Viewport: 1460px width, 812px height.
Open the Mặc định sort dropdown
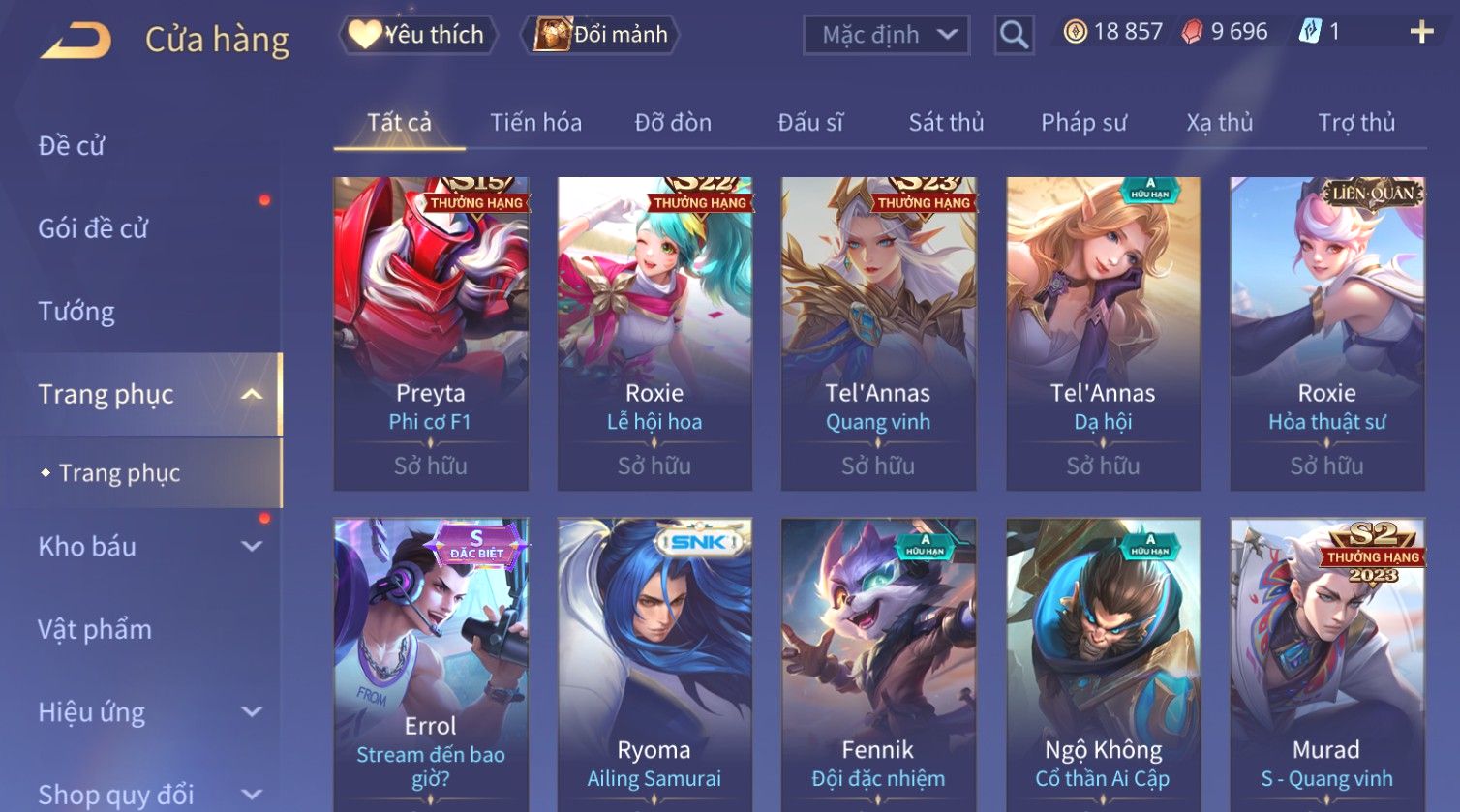tap(886, 35)
